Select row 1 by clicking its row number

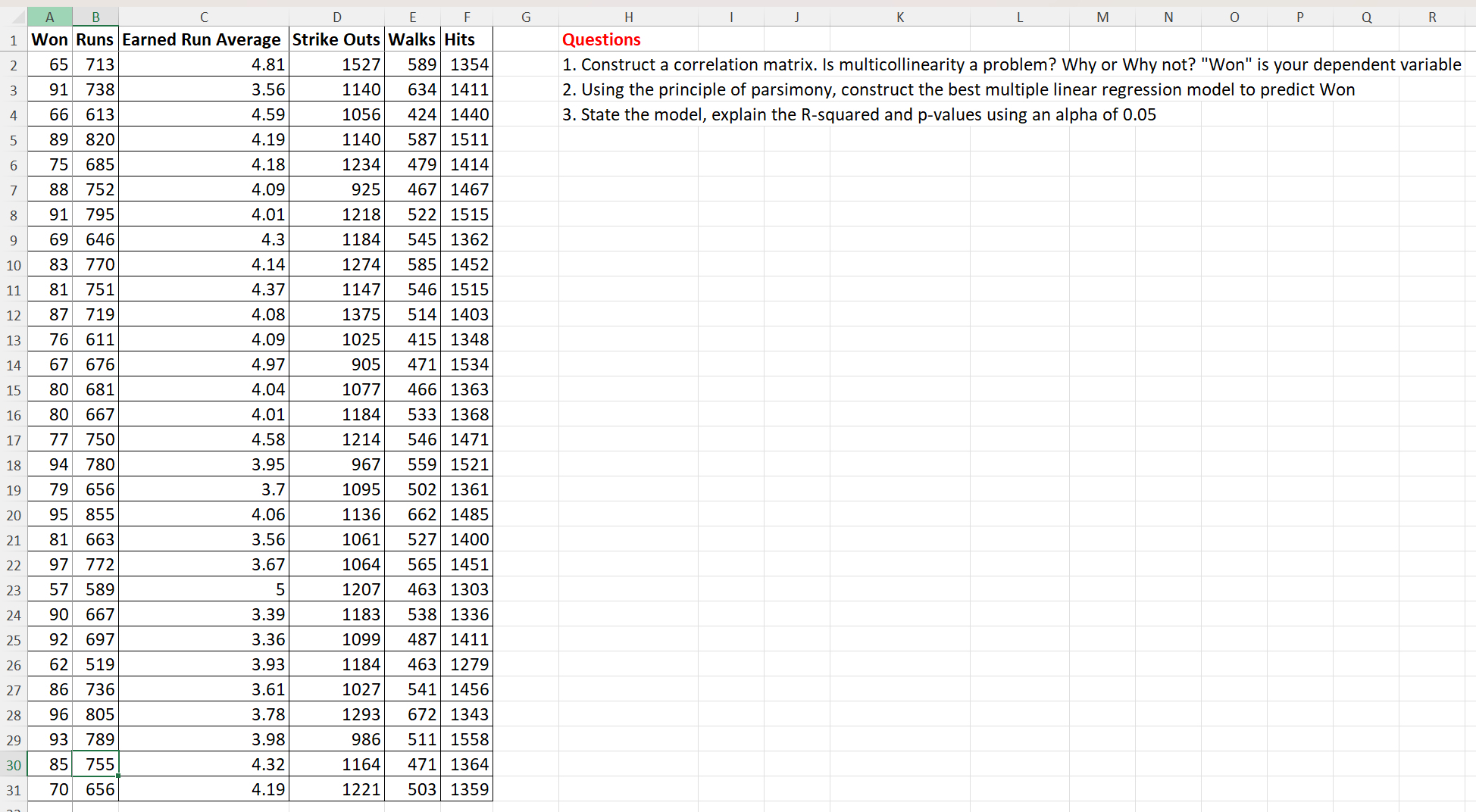[13, 39]
